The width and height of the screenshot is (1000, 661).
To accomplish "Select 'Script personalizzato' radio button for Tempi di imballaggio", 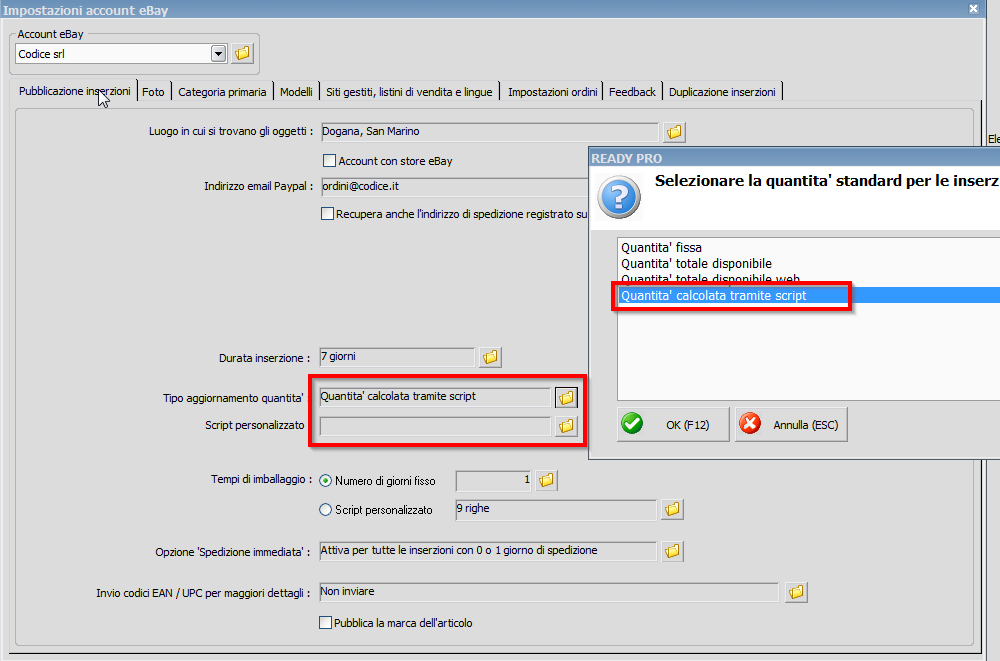I will tap(325, 510).
